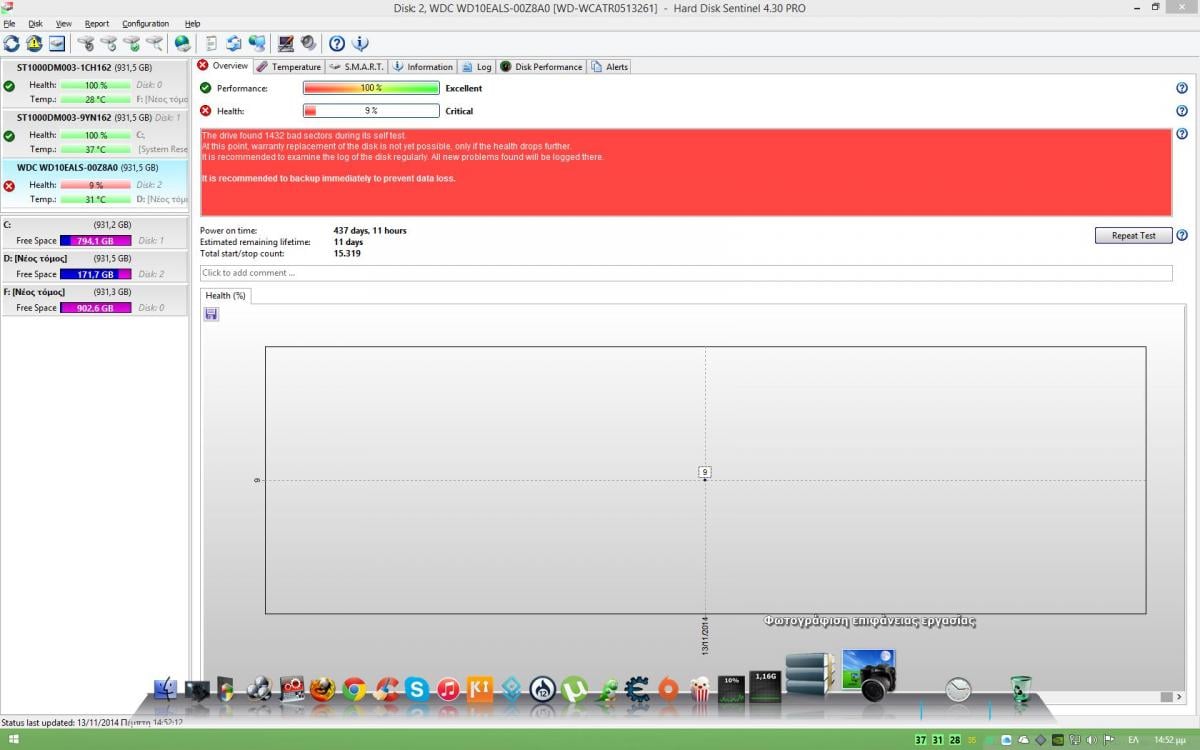Open the Popcorn Time icon in dock

click(700, 688)
